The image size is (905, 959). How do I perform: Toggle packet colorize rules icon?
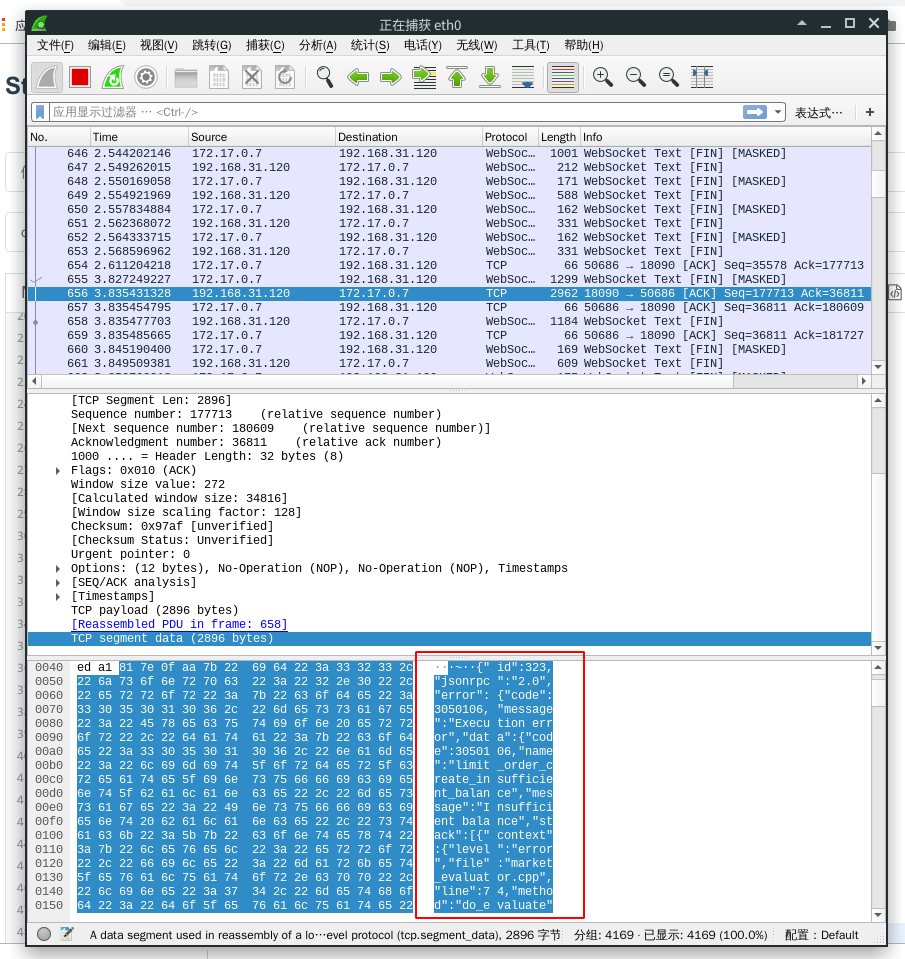(563, 78)
